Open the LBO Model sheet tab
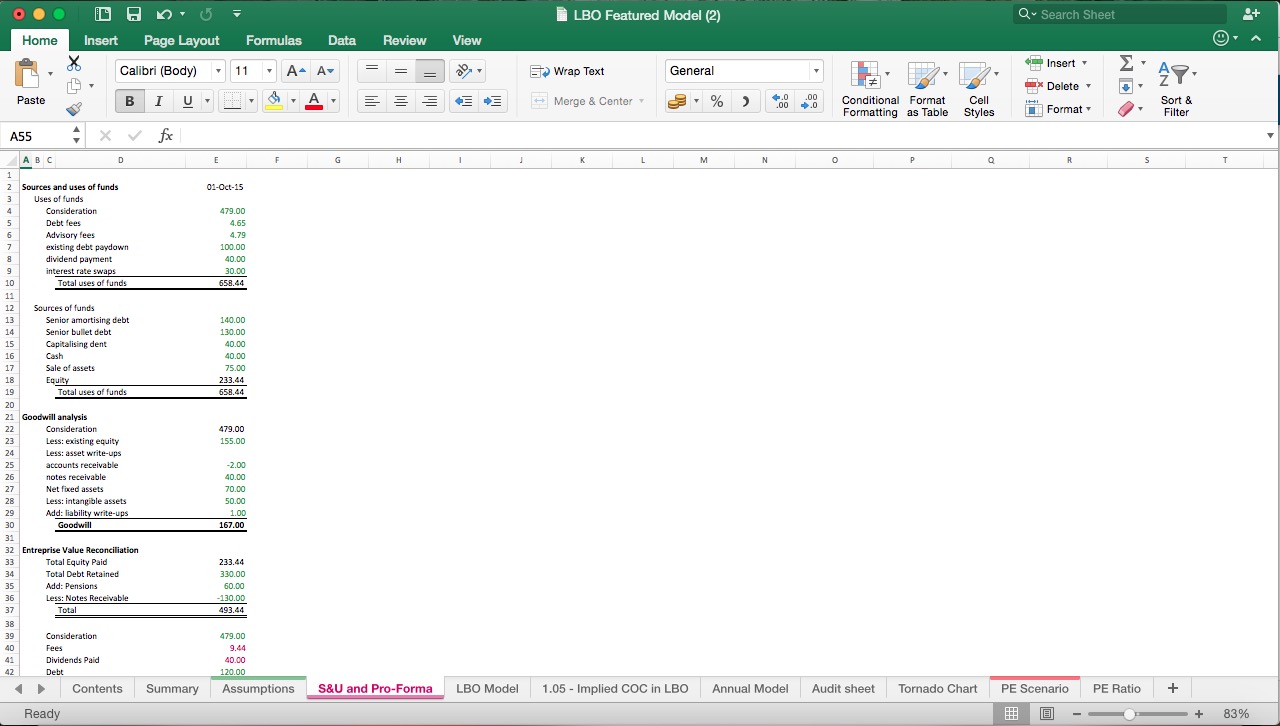The image size is (1280, 726). coord(487,688)
